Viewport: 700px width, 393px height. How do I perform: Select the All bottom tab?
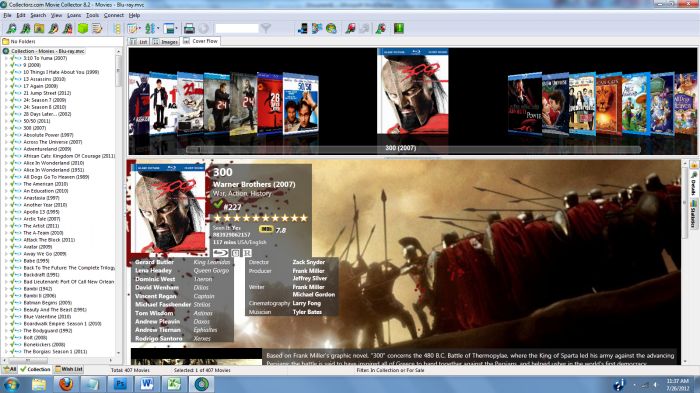click(x=9, y=369)
